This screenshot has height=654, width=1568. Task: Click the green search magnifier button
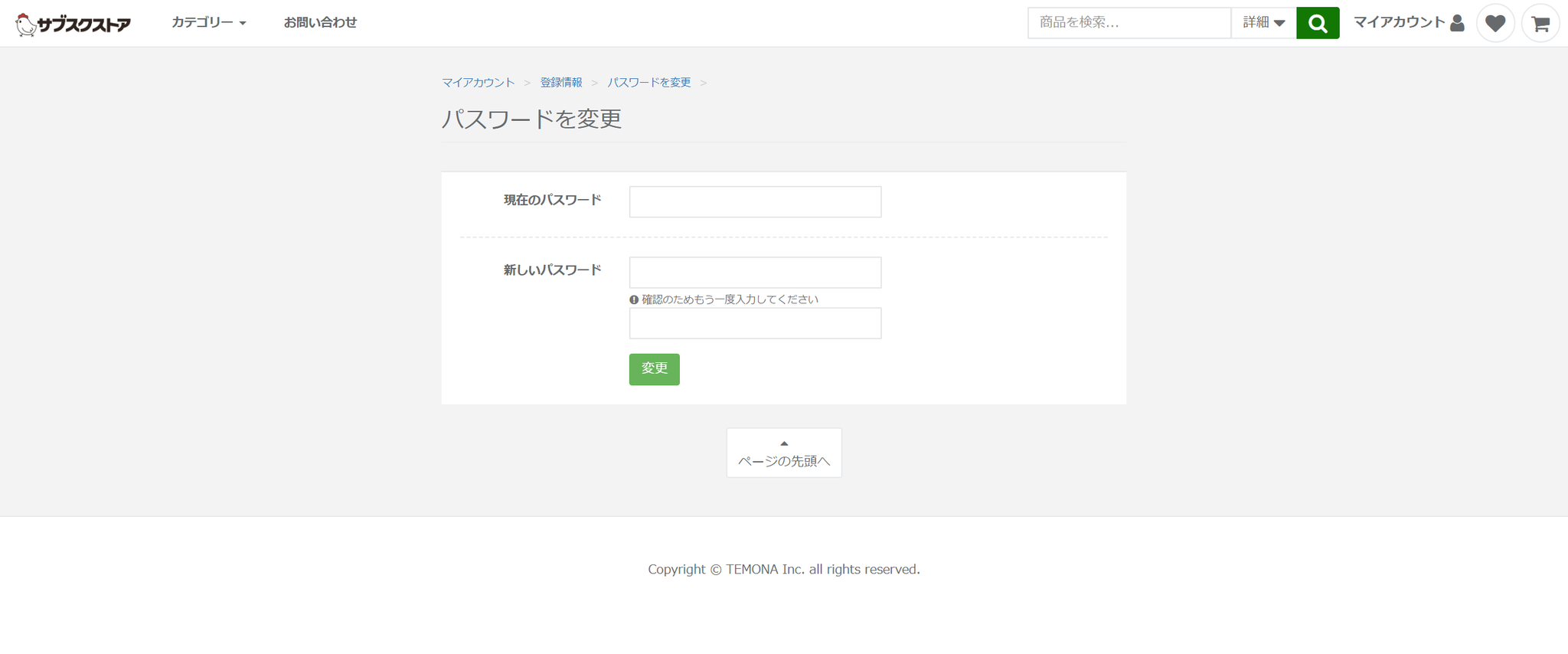tap(1318, 23)
